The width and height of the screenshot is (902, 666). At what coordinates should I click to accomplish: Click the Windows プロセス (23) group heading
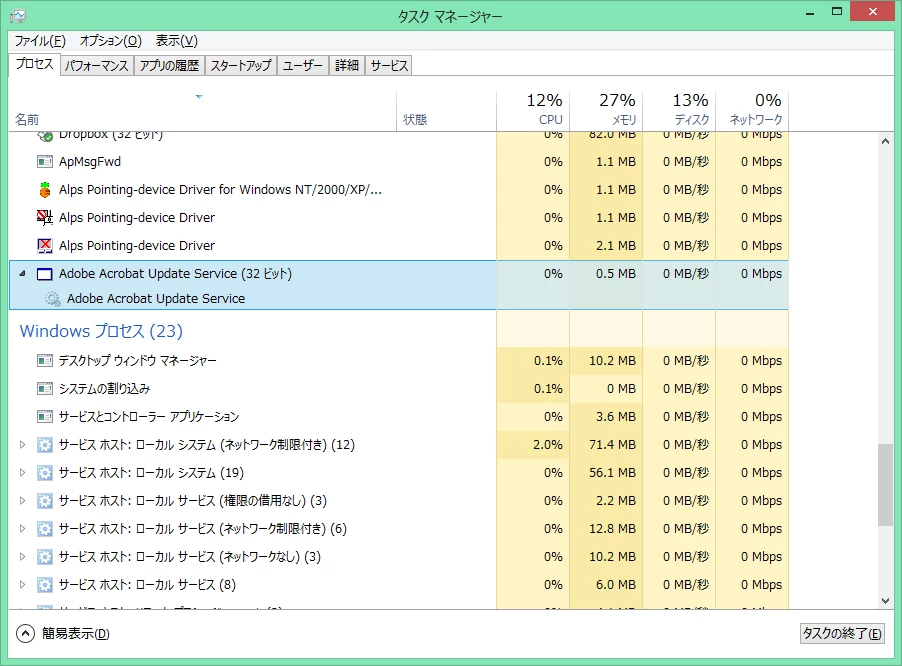tap(101, 331)
